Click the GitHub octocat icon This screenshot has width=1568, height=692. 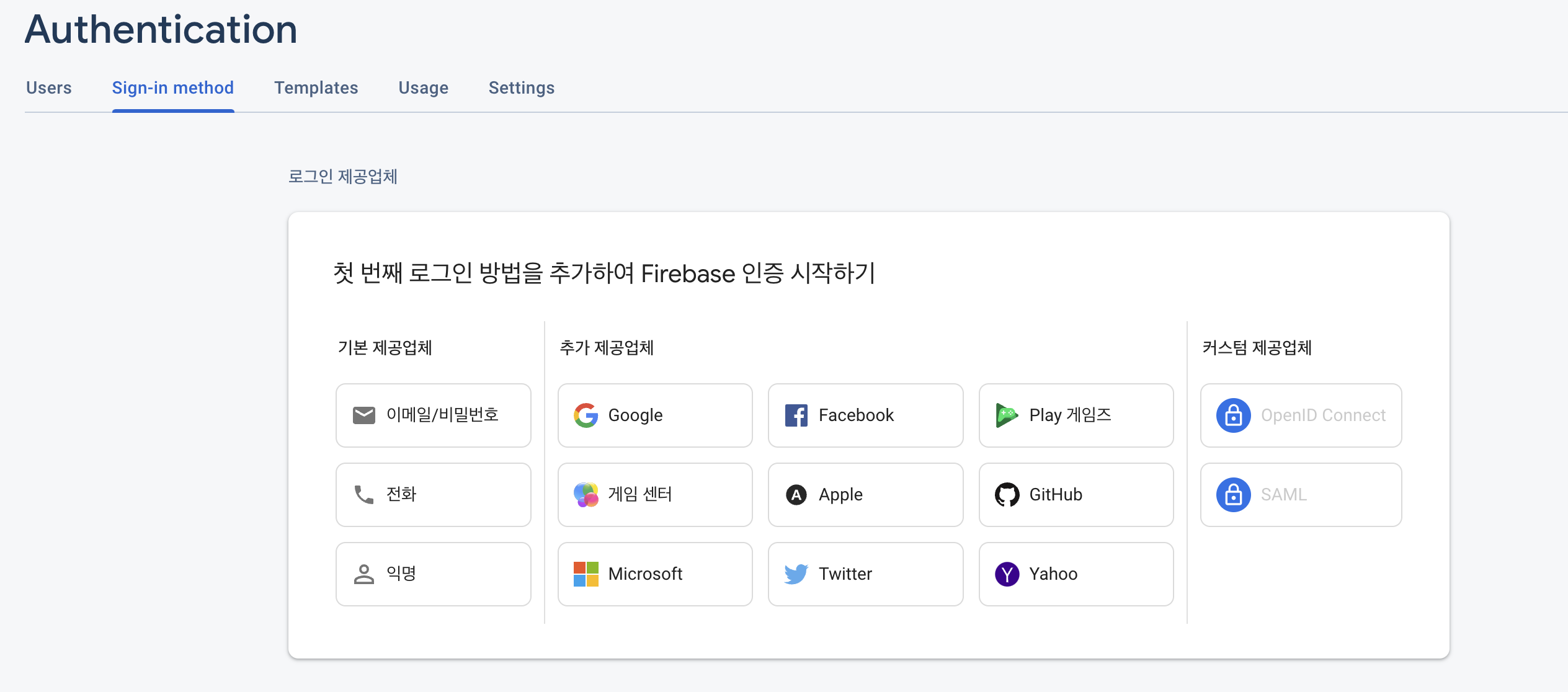pyautogui.click(x=1007, y=495)
